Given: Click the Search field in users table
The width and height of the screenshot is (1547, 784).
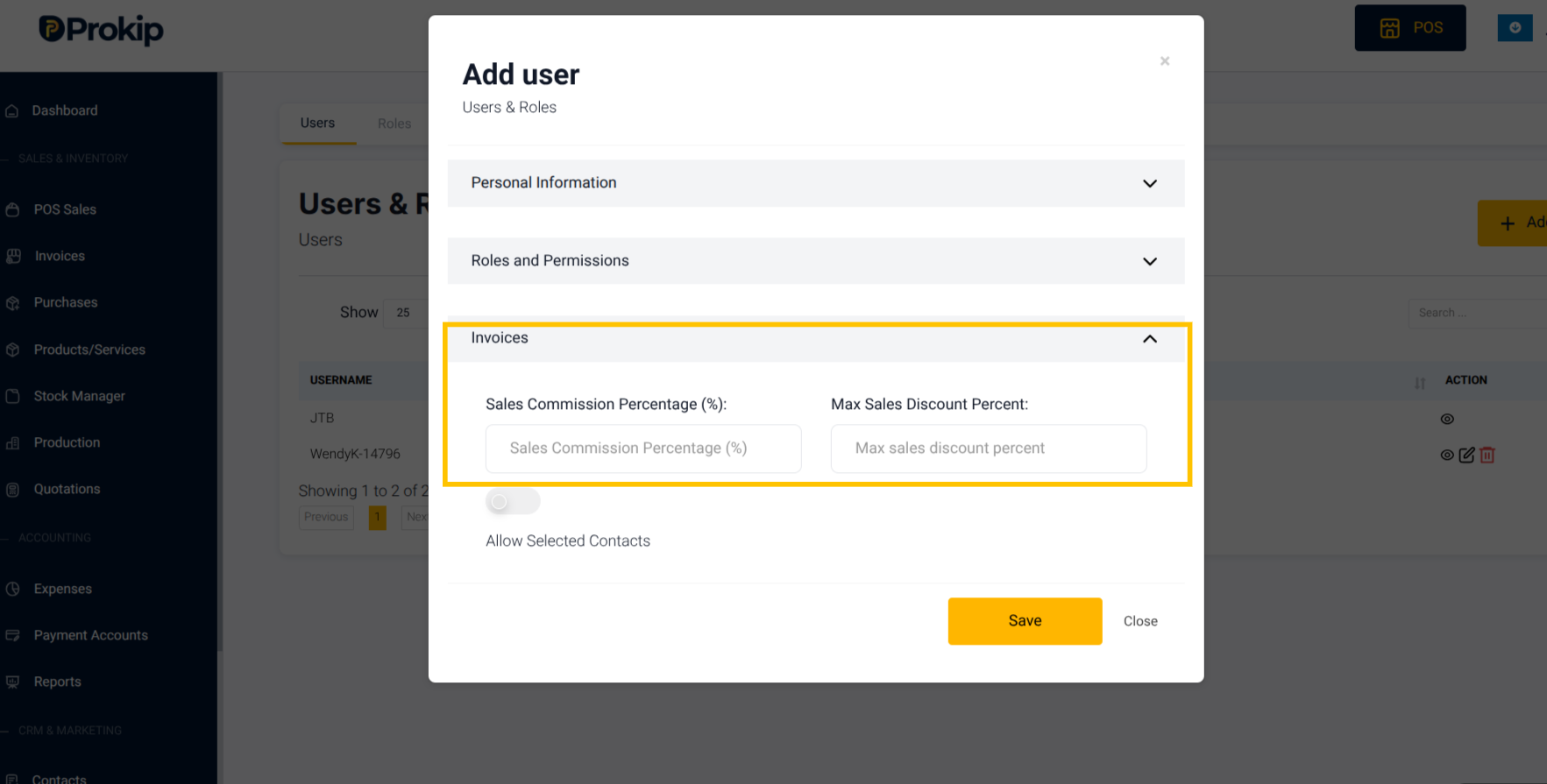Looking at the screenshot, I should (x=1477, y=313).
